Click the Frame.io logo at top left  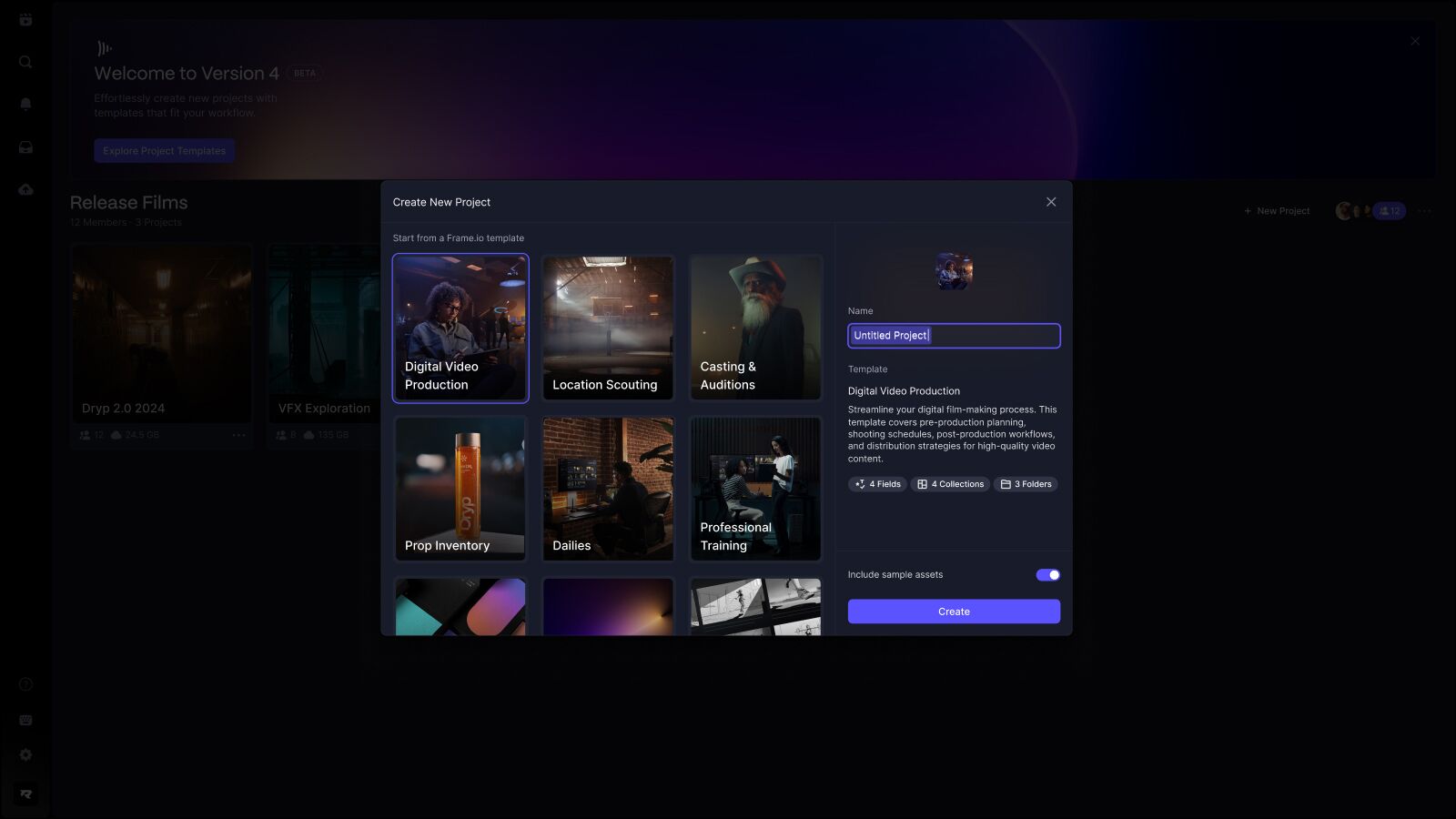pos(25,18)
